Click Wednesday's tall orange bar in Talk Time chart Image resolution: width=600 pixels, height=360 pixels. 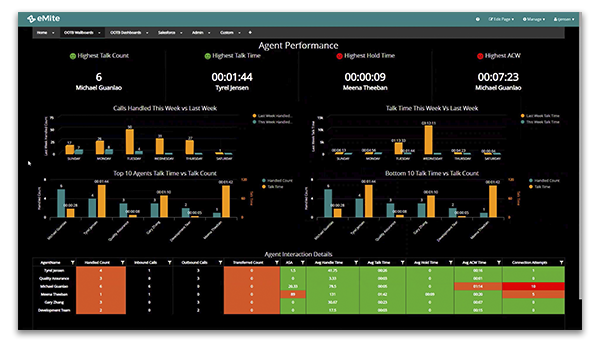pos(429,140)
